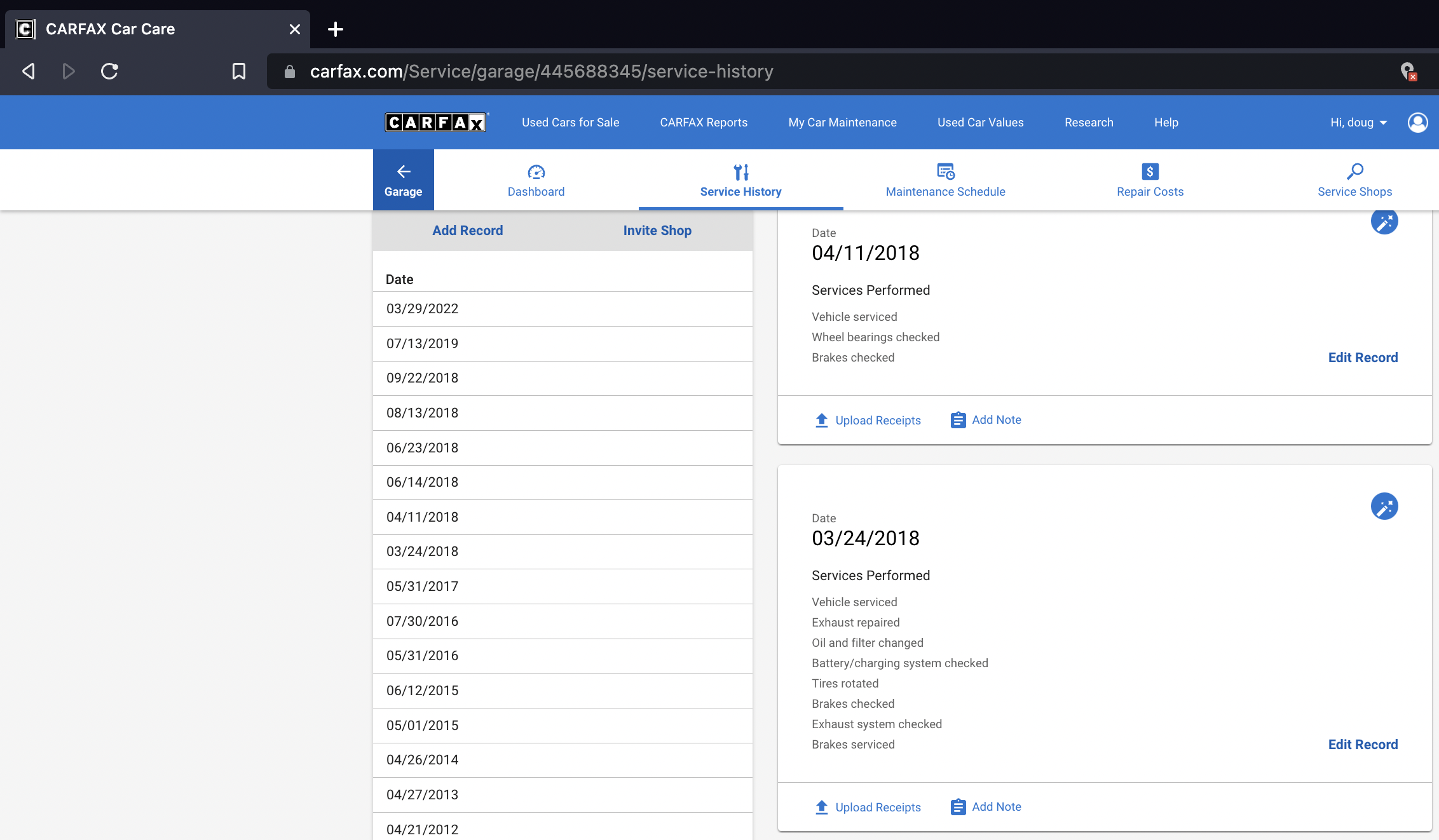This screenshot has height=840, width=1439.
Task: Edit Record for 03/24/2018 service
Action: pos(1363,745)
